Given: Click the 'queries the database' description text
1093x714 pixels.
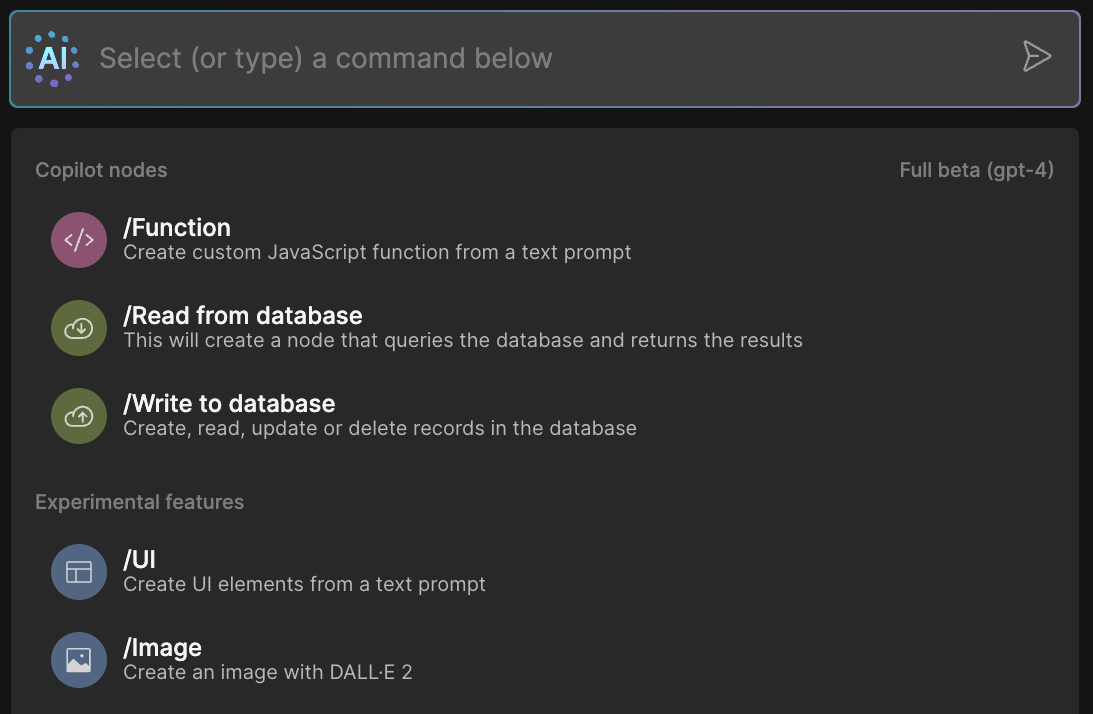Looking at the screenshot, I should [462, 340].
